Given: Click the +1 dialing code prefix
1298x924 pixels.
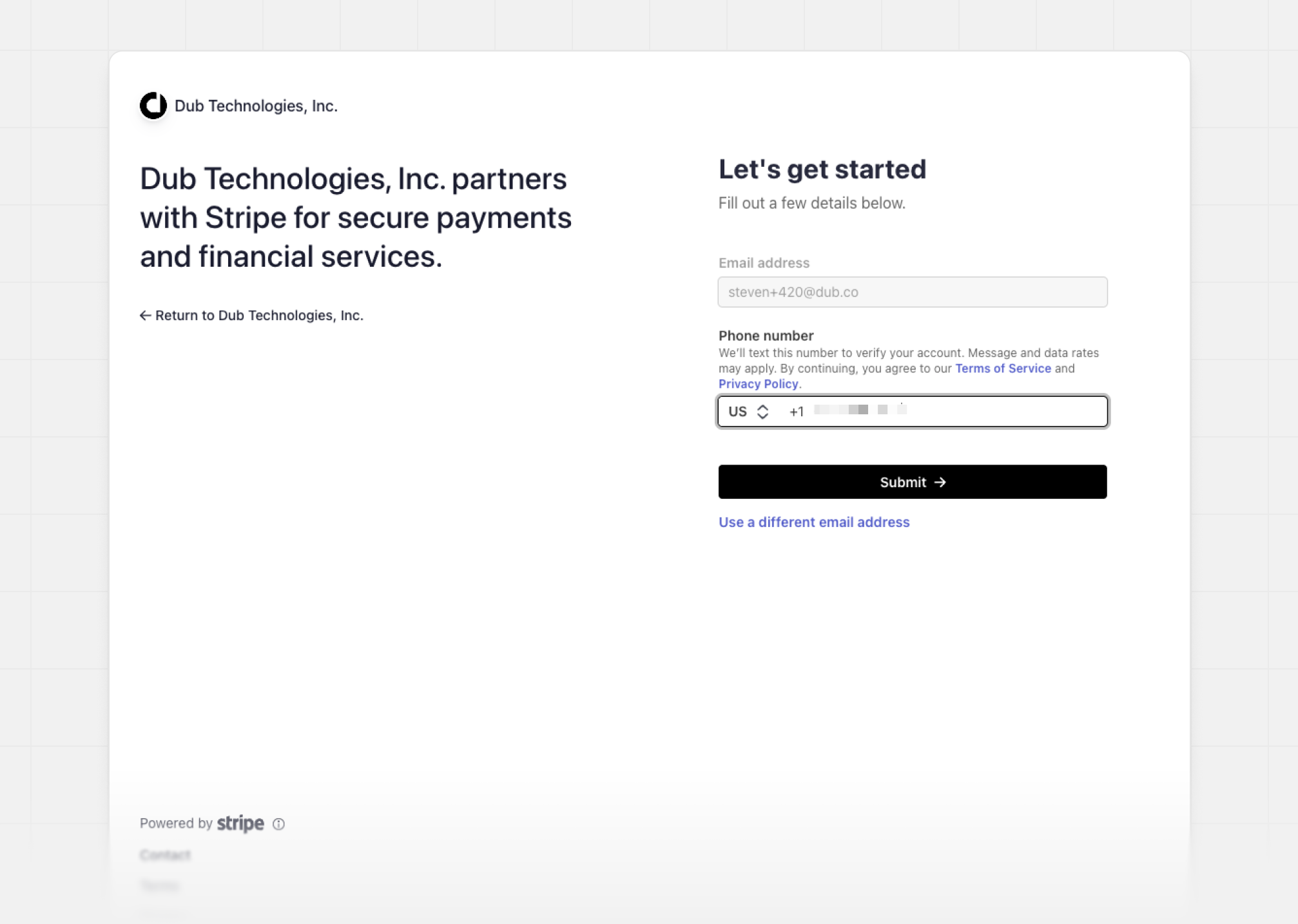Looking at the screenshot, I should pos(797,412).
